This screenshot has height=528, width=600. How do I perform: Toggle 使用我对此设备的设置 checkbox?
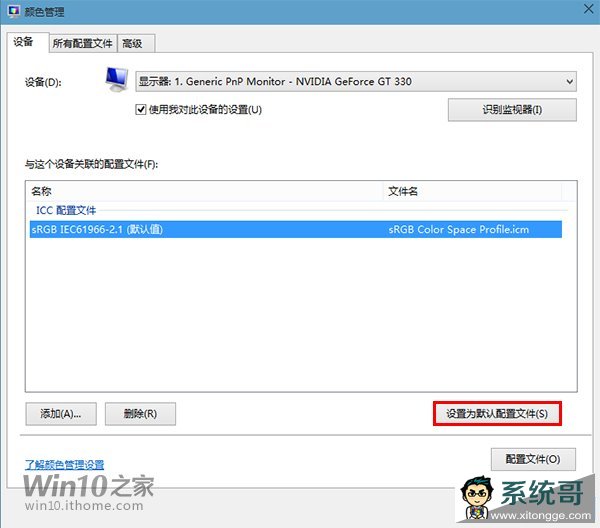click(x=141, y=110)
